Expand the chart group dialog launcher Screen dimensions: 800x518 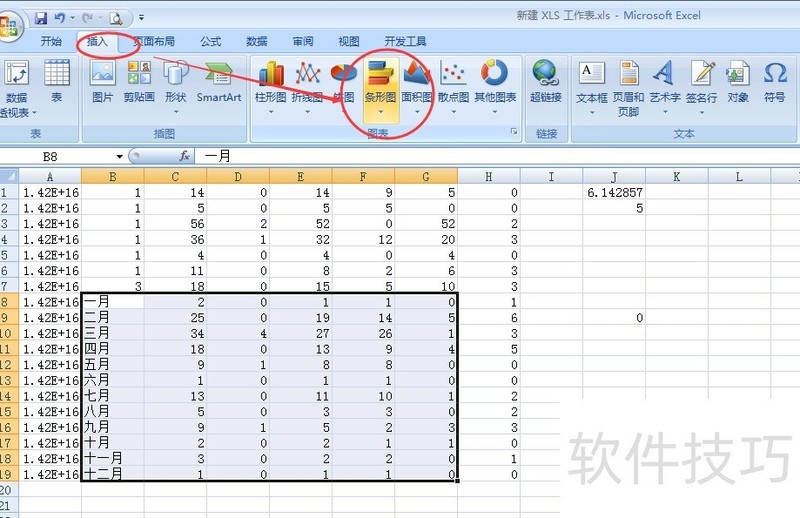514,132
